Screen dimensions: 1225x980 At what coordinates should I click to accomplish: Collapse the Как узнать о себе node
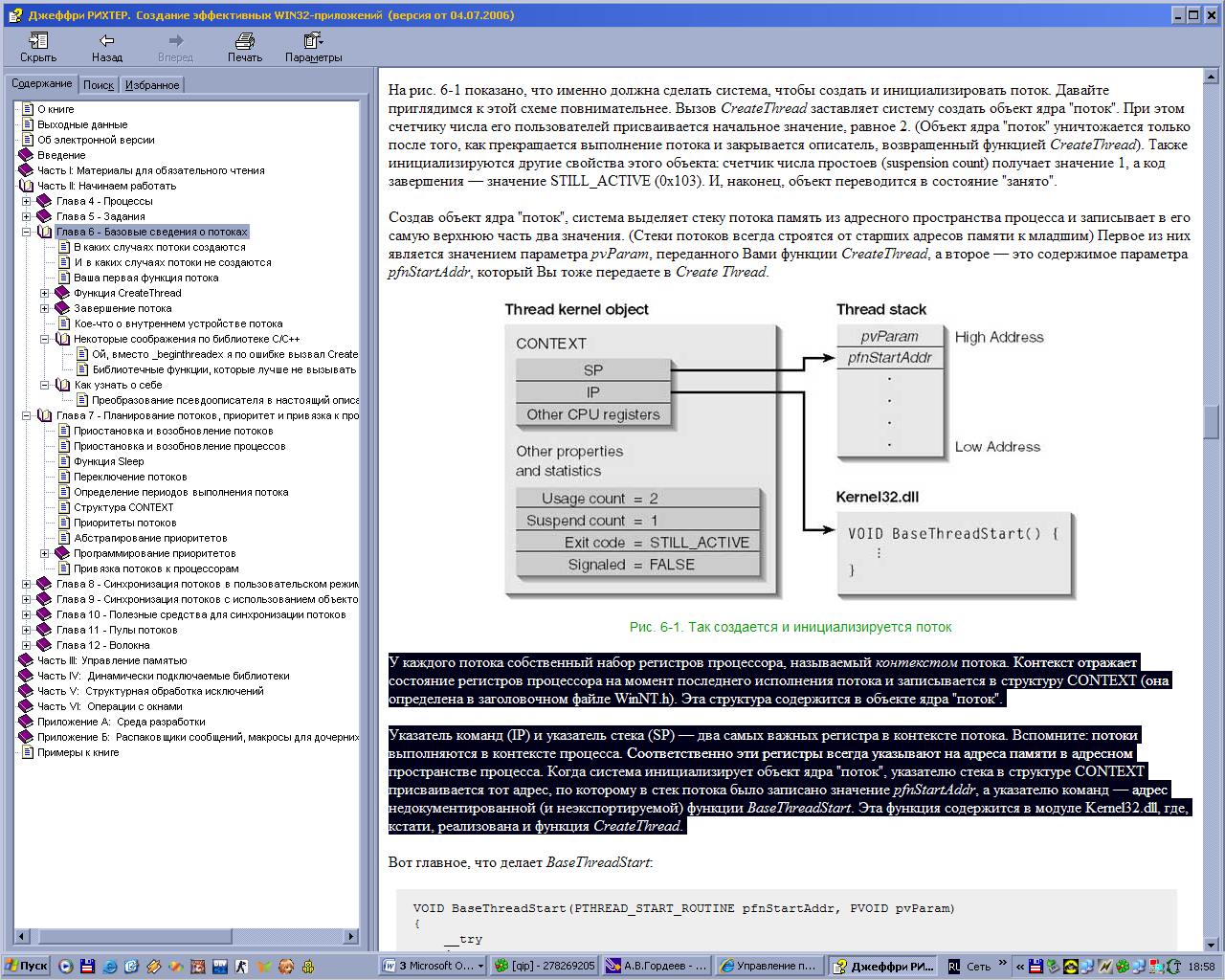point(45,385)
